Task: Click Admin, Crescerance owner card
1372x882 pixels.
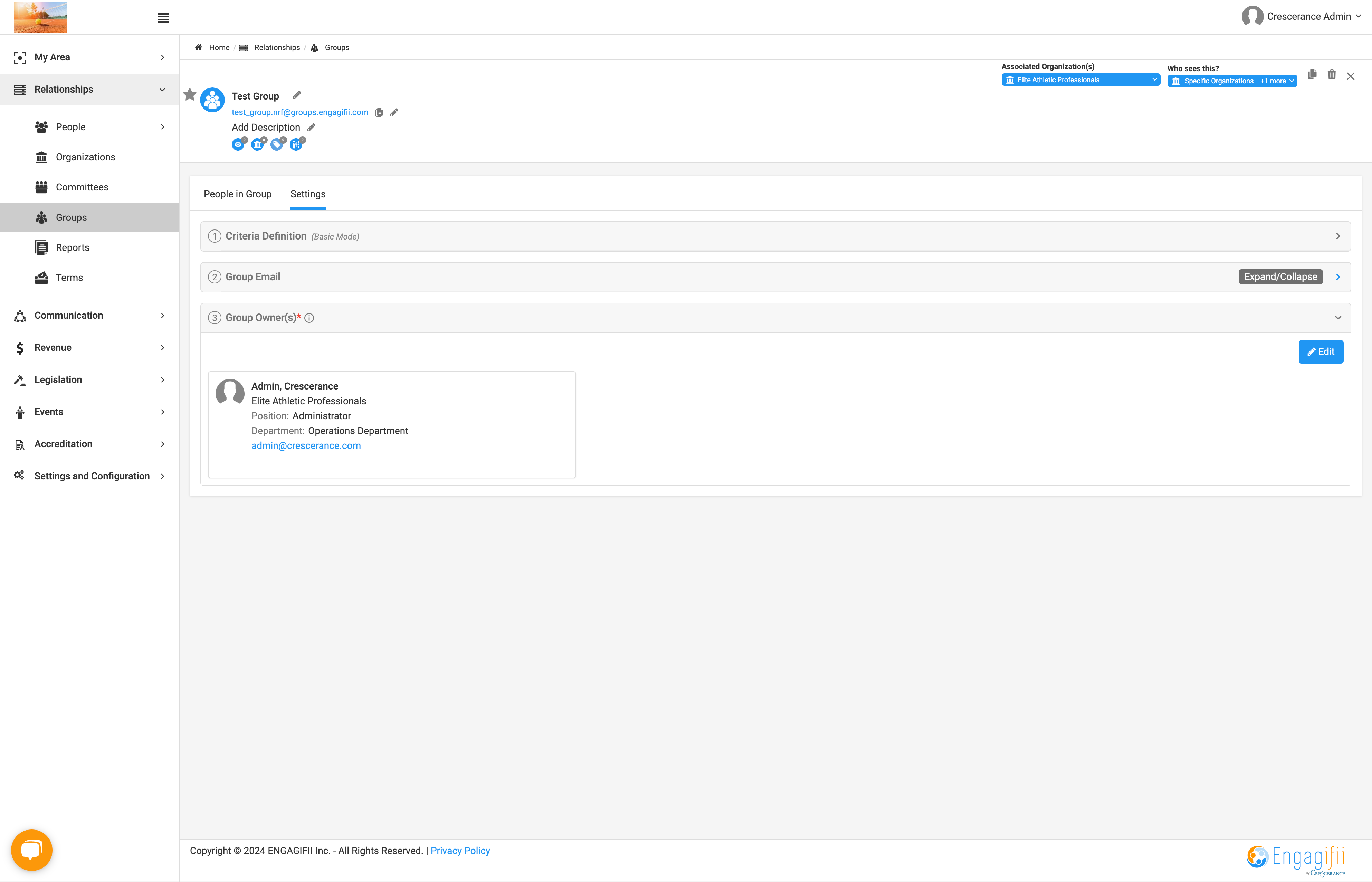Action: pyautogui.click(x=392, y=424)
